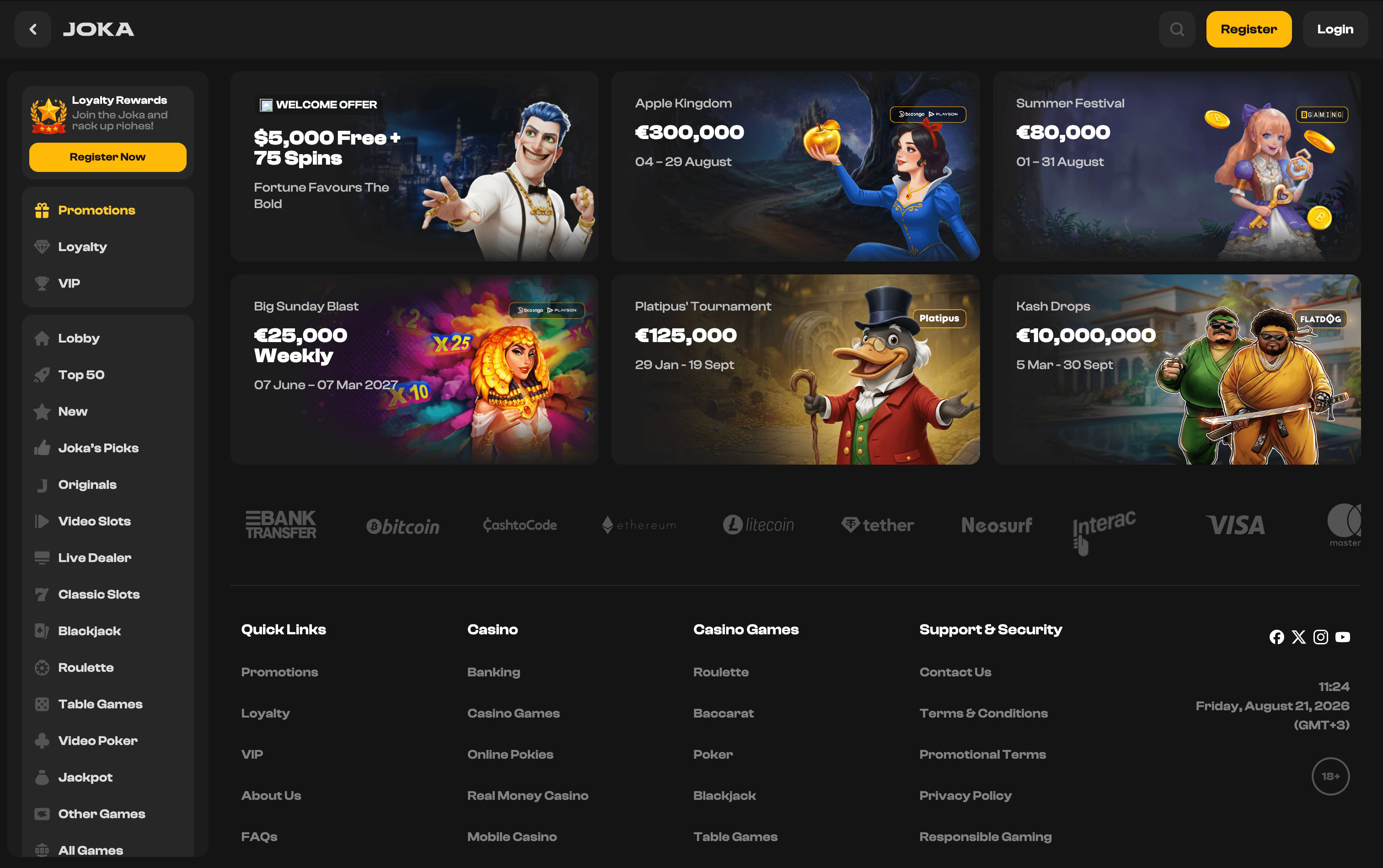Open the Apple Kingdom promotion card
The image size is (1383, 868).
tap(795, 166)
